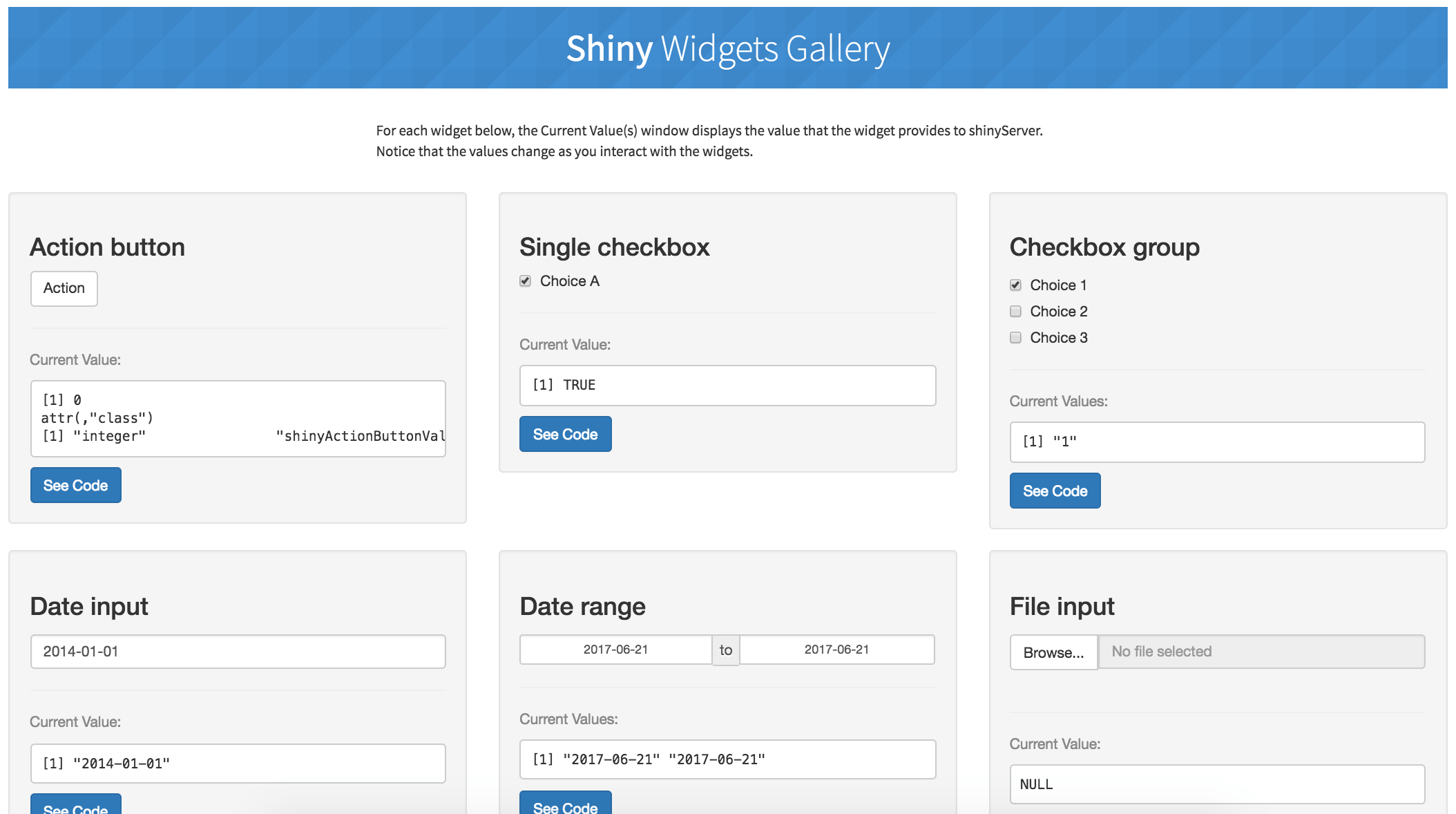Click the NULL value field under File input
1456x814 pixels.
[1217, 784]
